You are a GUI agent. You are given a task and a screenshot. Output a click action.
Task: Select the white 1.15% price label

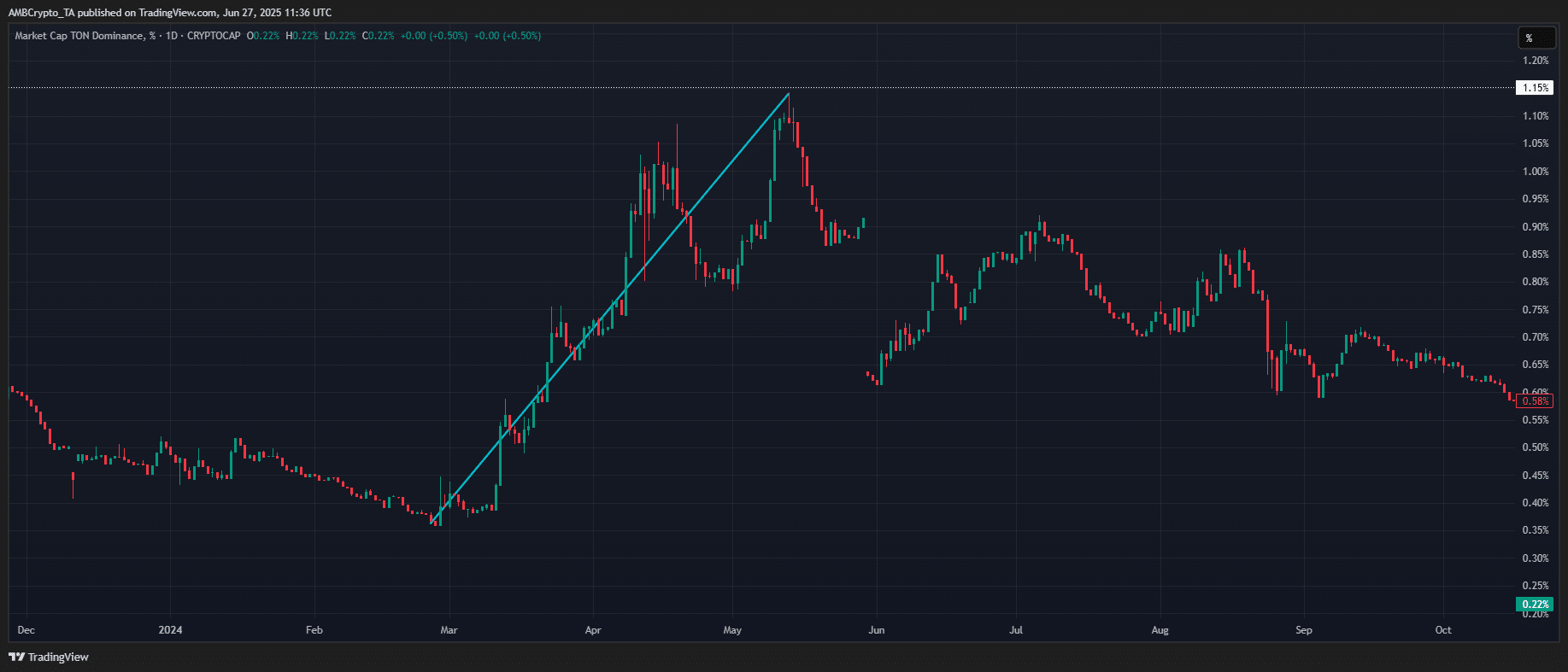pos(1535,88)
